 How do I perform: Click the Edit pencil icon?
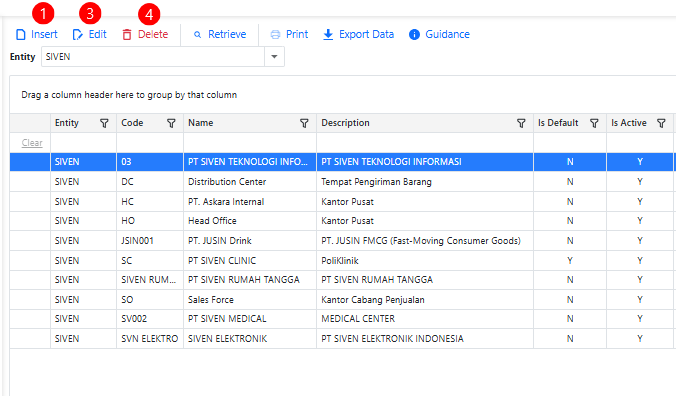(78, 34)
